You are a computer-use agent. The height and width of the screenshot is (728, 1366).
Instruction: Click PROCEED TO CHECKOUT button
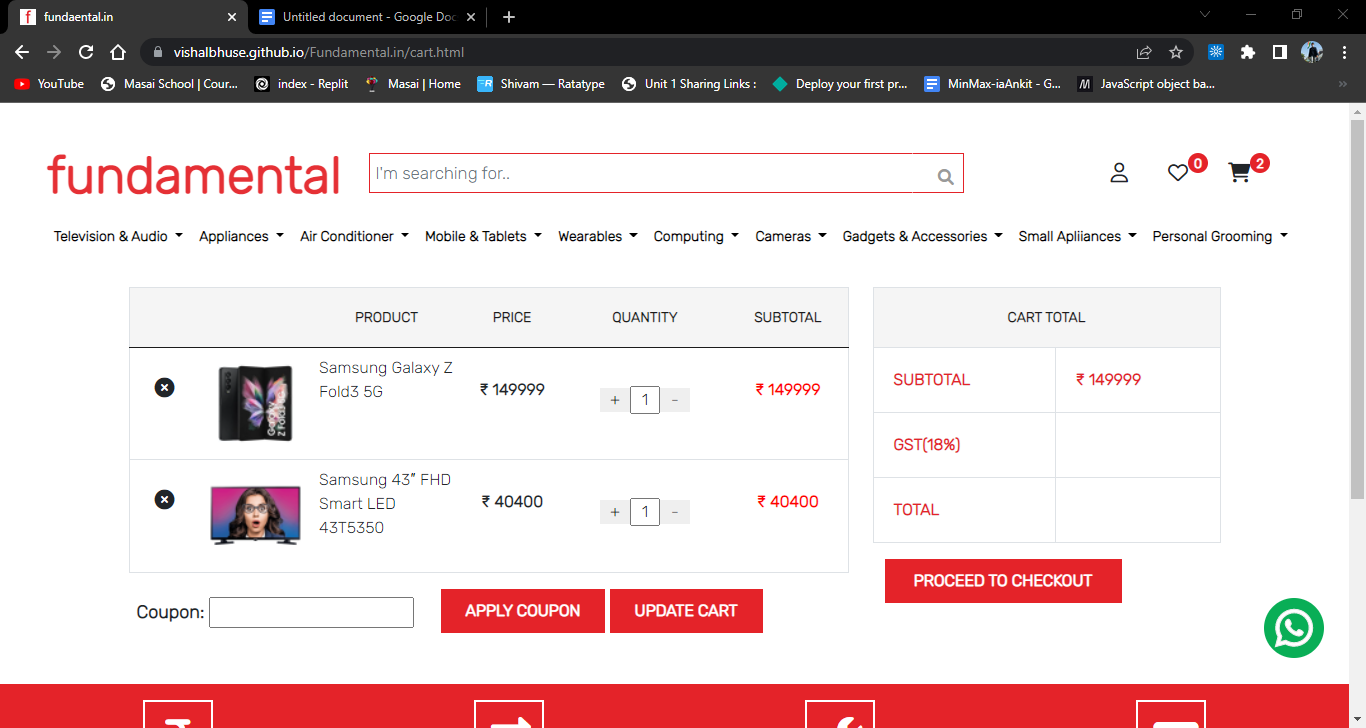(x=1003, y=581)
